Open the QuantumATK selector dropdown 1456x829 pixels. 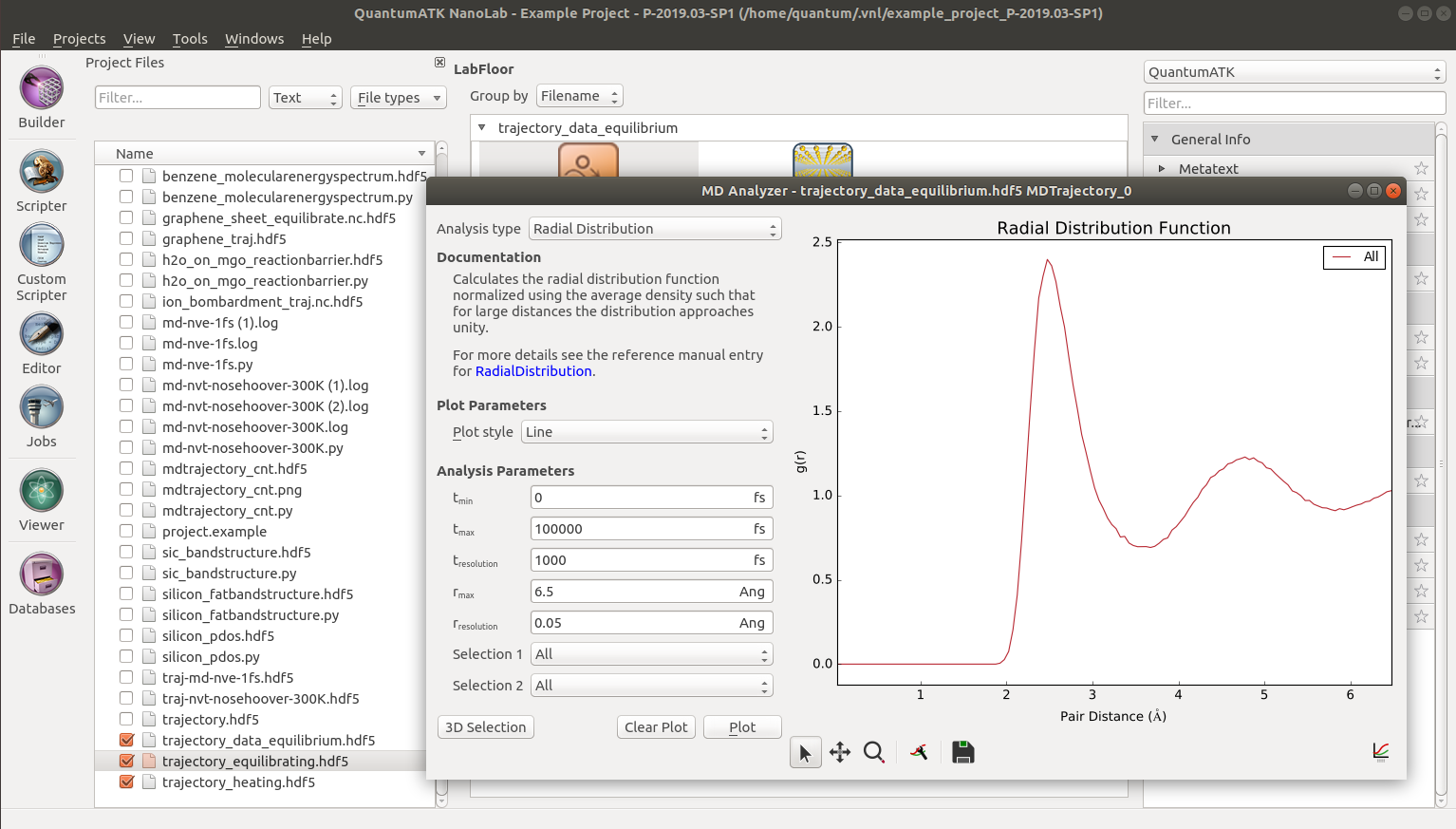click(x=1295, y=72)
